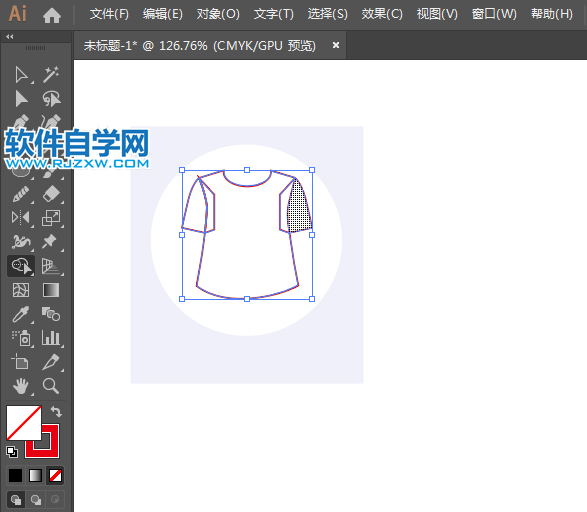
Task: Open the 效果(C) menu
Action: [x=382, y=14]
